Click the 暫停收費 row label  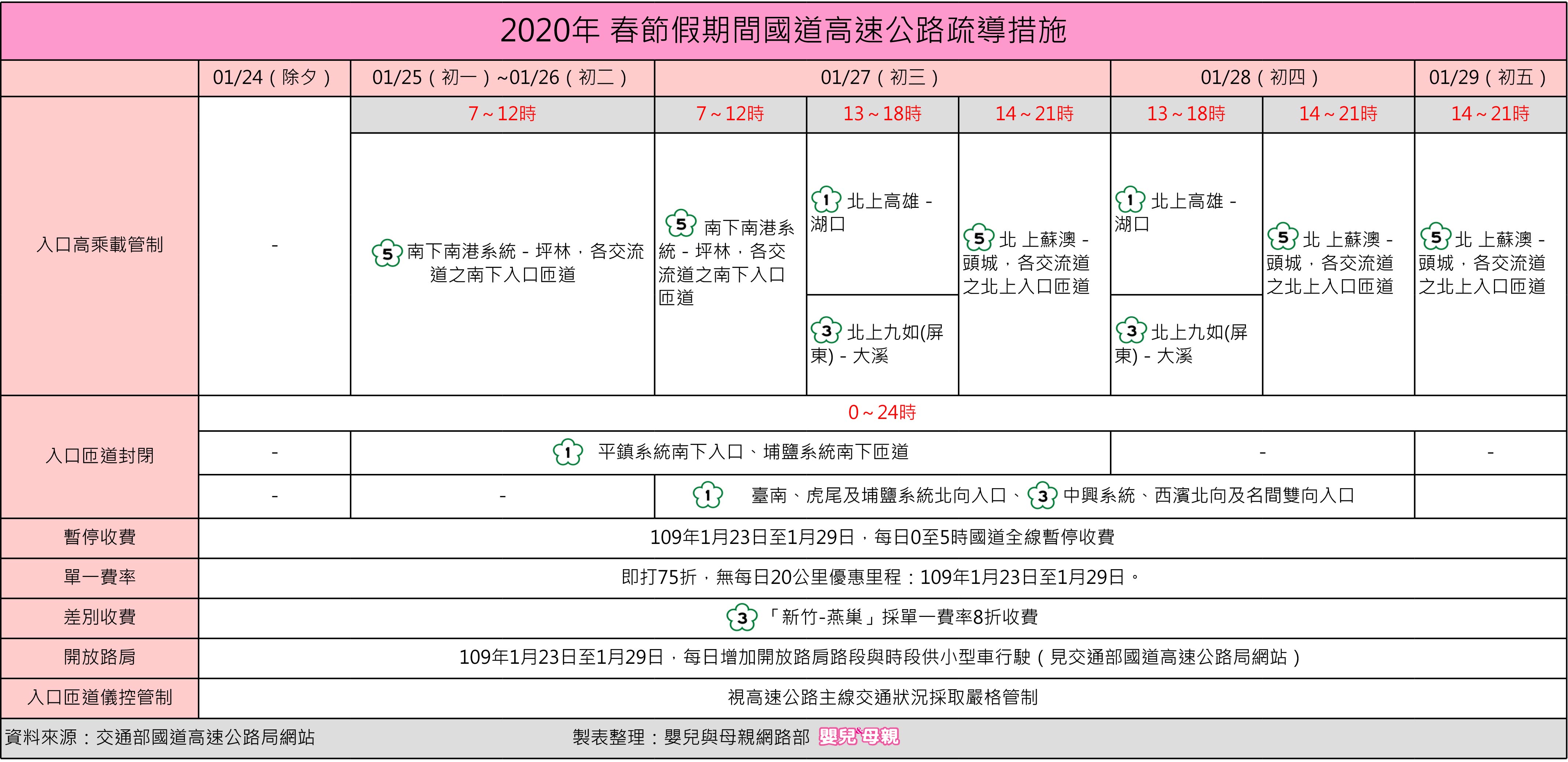tap(100, 537)
